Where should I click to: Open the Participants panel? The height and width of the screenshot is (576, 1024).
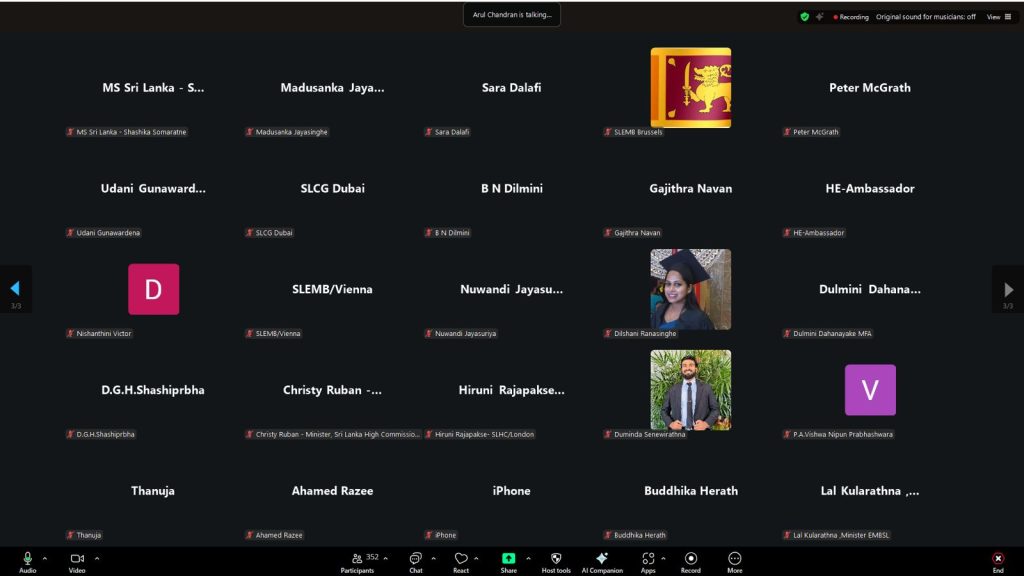pyautogui.click(x=357, y=559)
